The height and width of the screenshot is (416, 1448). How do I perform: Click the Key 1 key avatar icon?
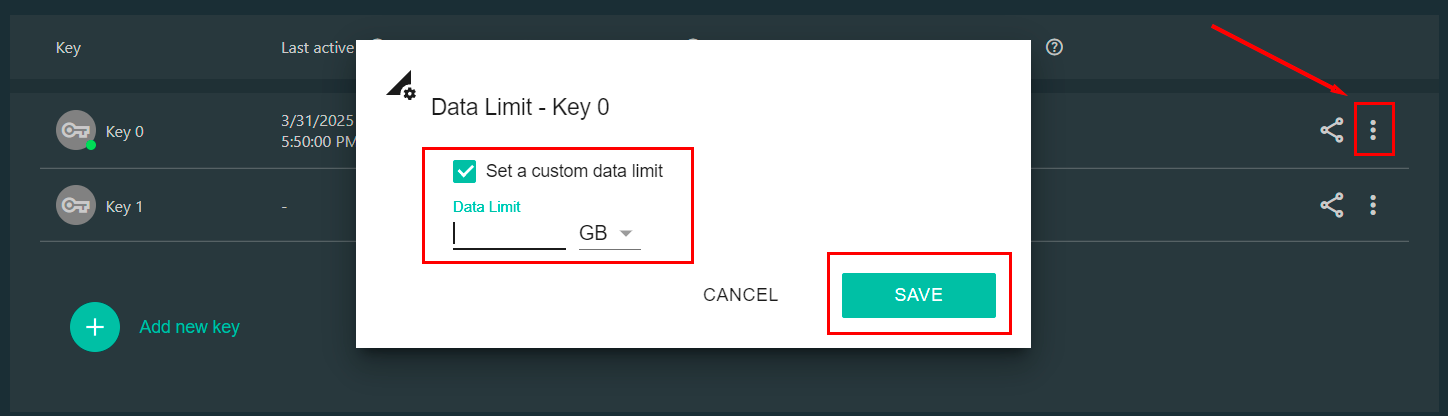[75, 205]
